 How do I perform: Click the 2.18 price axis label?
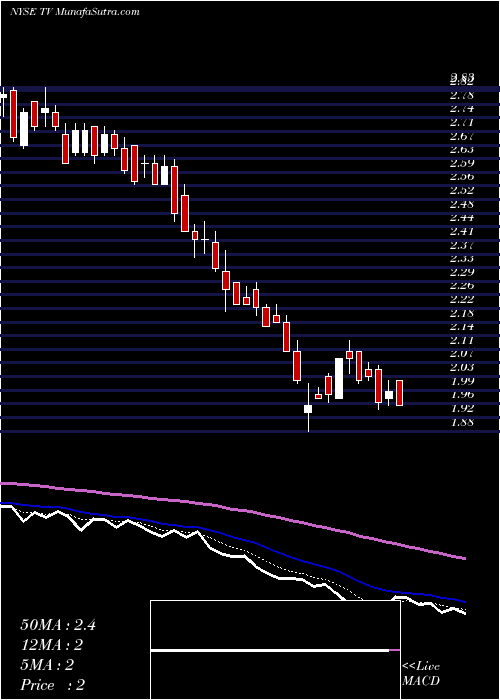click(x=462, y=313)
